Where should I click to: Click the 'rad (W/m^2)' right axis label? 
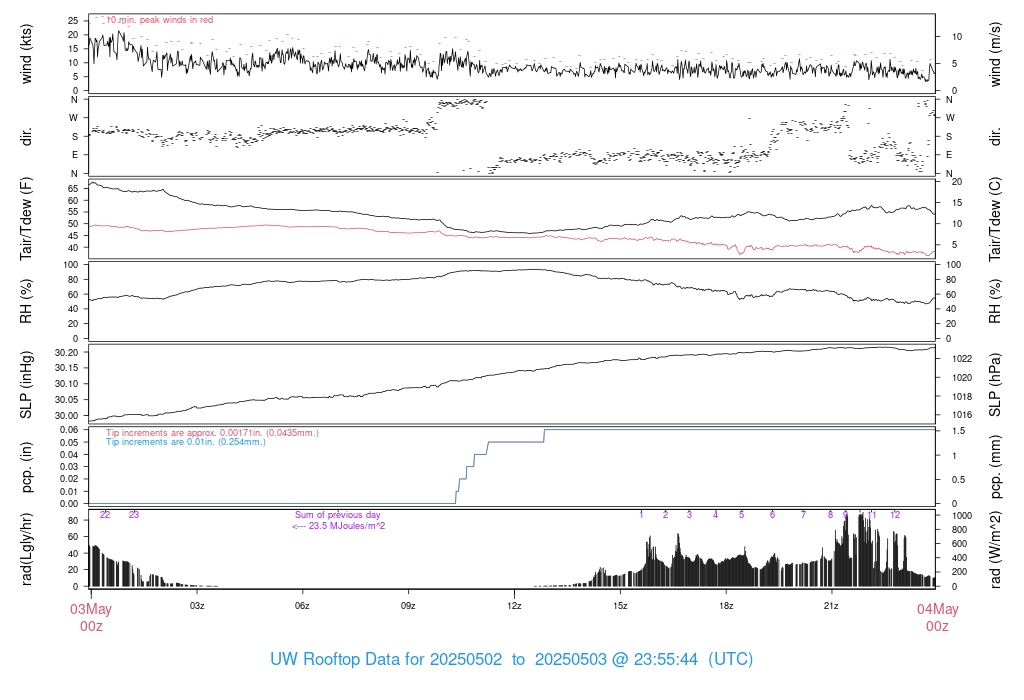pos(995,549)
